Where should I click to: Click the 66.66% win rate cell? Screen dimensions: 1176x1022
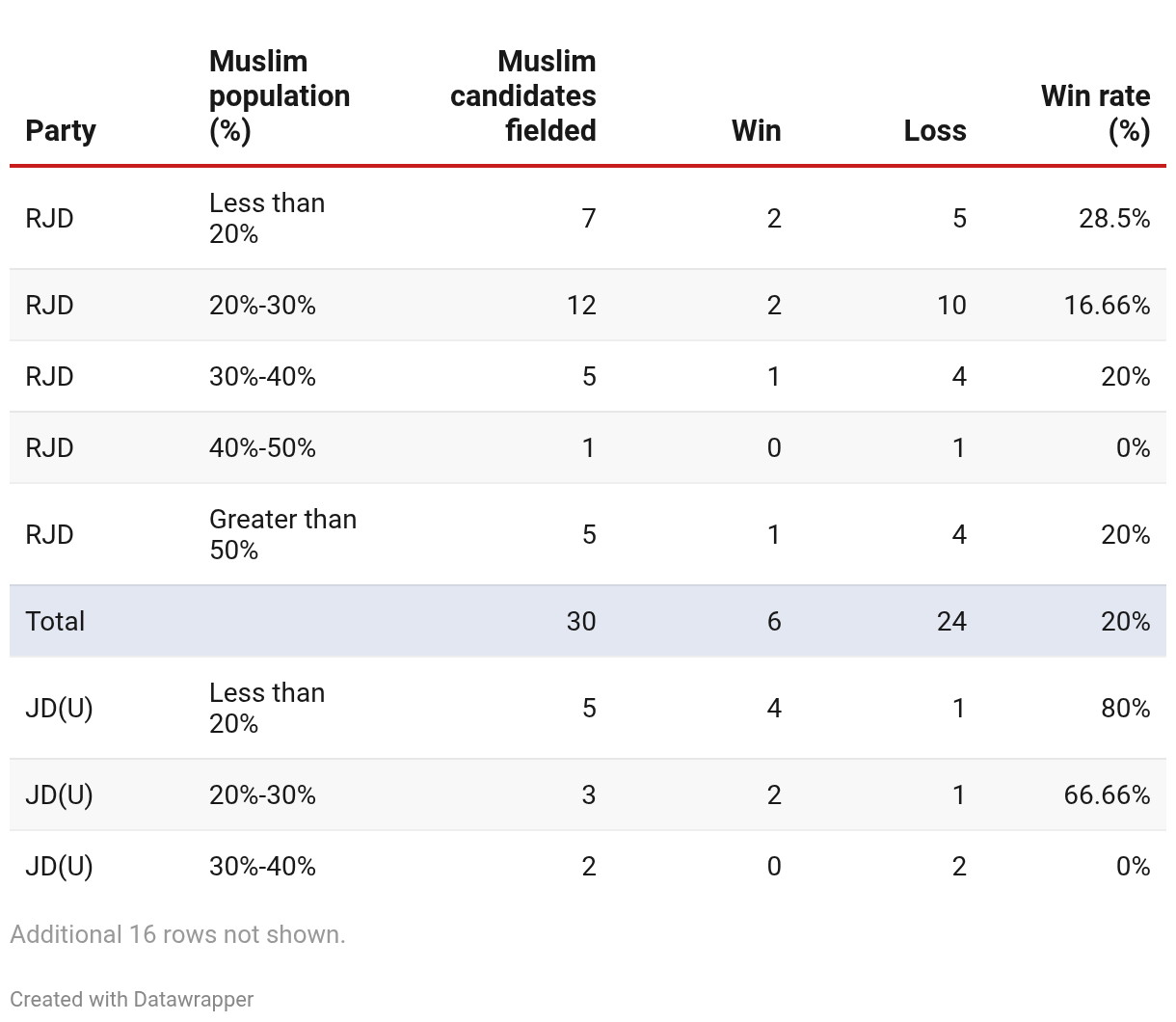point(1107,794)
